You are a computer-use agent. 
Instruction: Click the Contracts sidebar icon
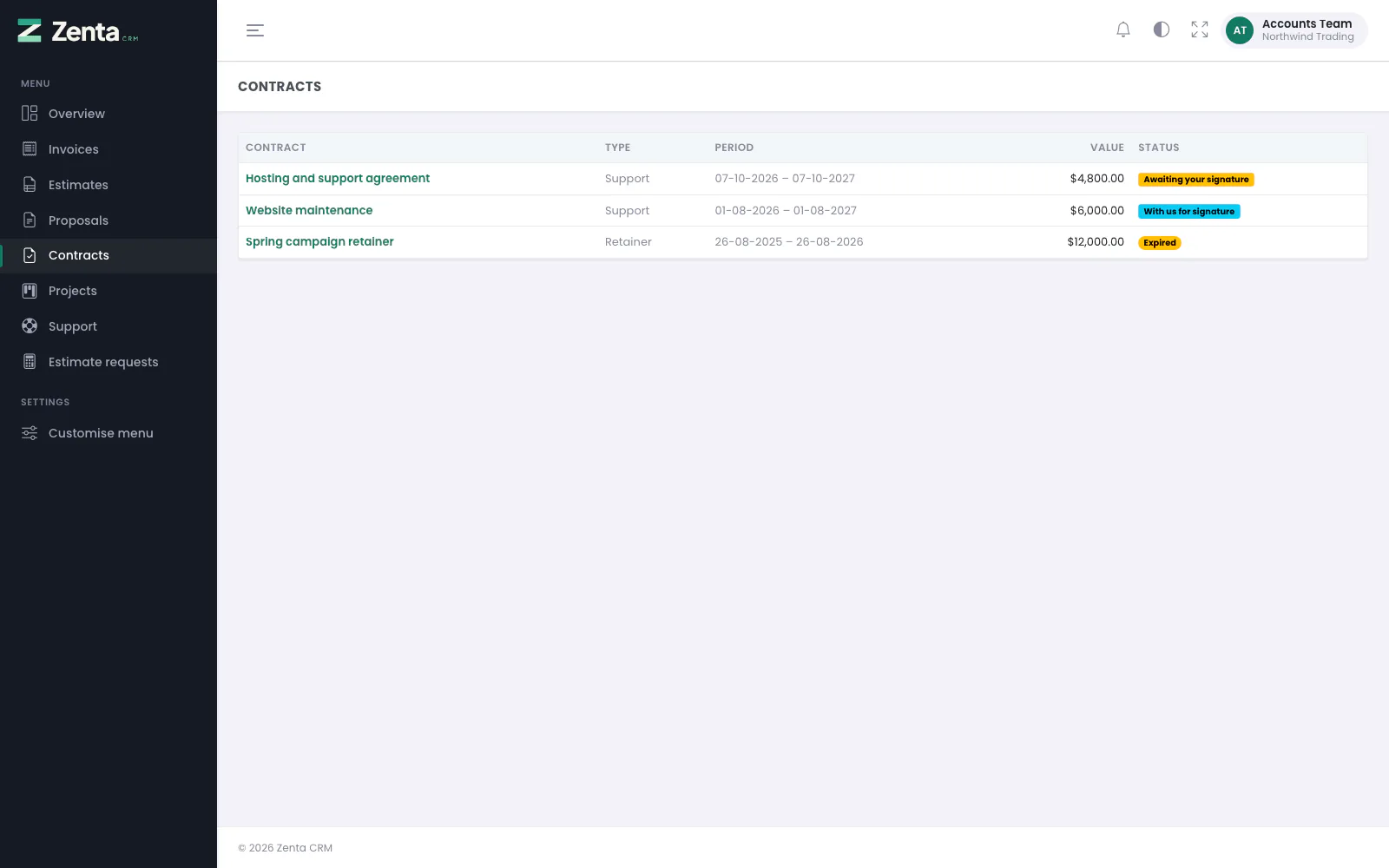pos(30,255)
